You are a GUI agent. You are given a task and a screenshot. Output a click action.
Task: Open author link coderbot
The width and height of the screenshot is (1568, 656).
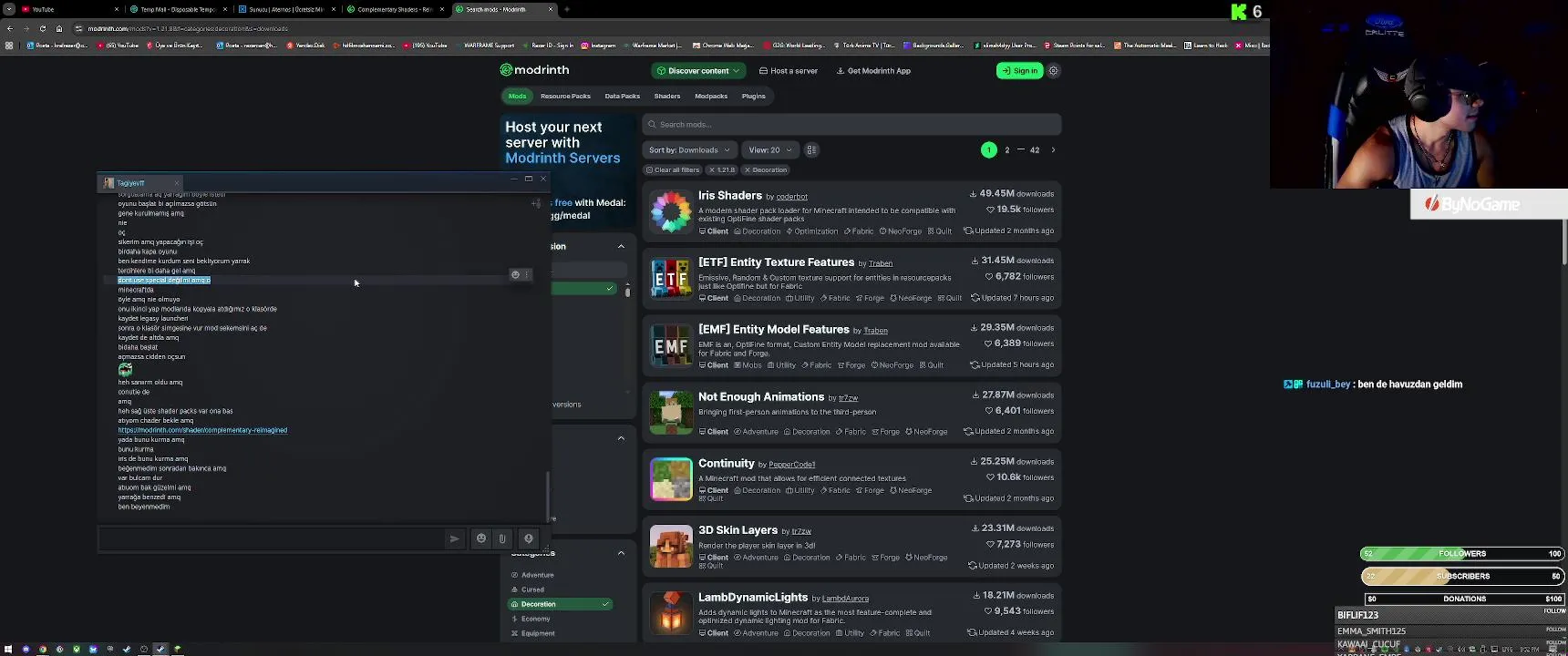(792, 197)
